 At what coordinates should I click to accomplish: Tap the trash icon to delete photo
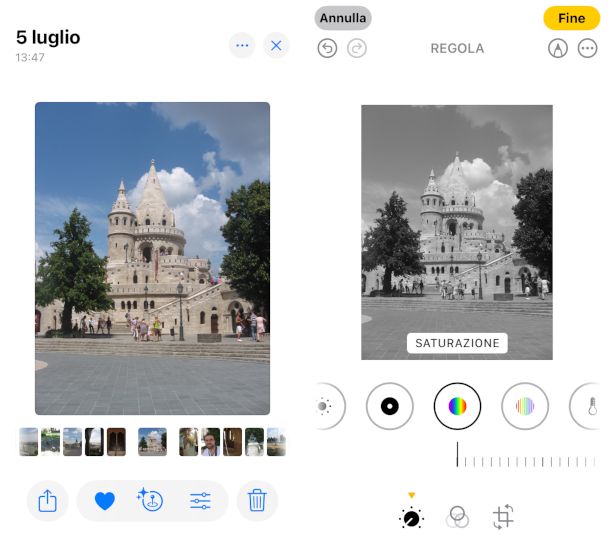pyautogui.click(x=257, y=501)
